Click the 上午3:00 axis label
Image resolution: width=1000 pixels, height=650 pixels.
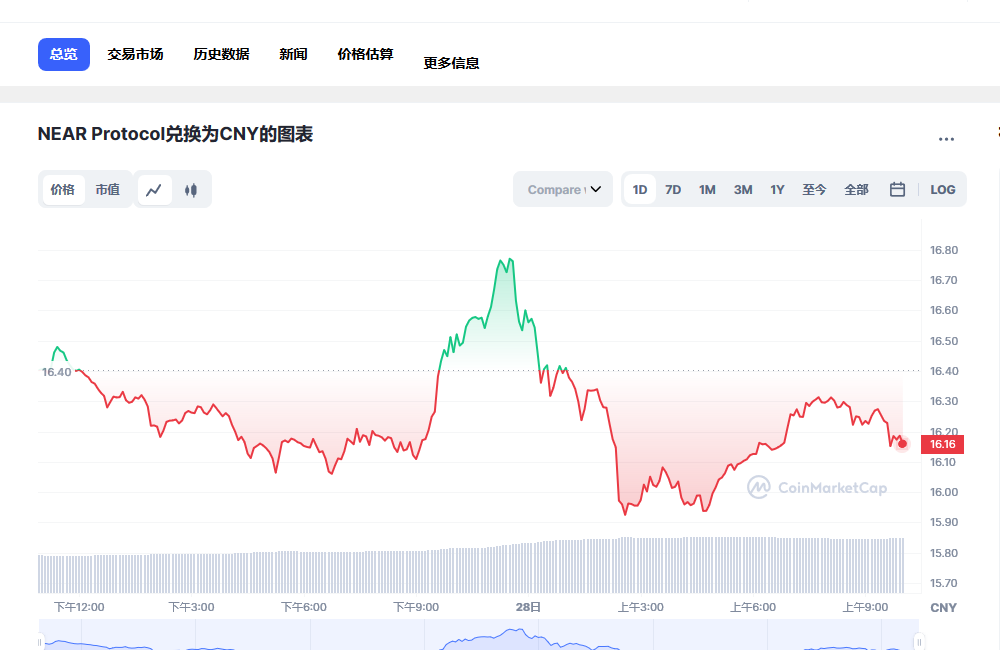(640, 607)
